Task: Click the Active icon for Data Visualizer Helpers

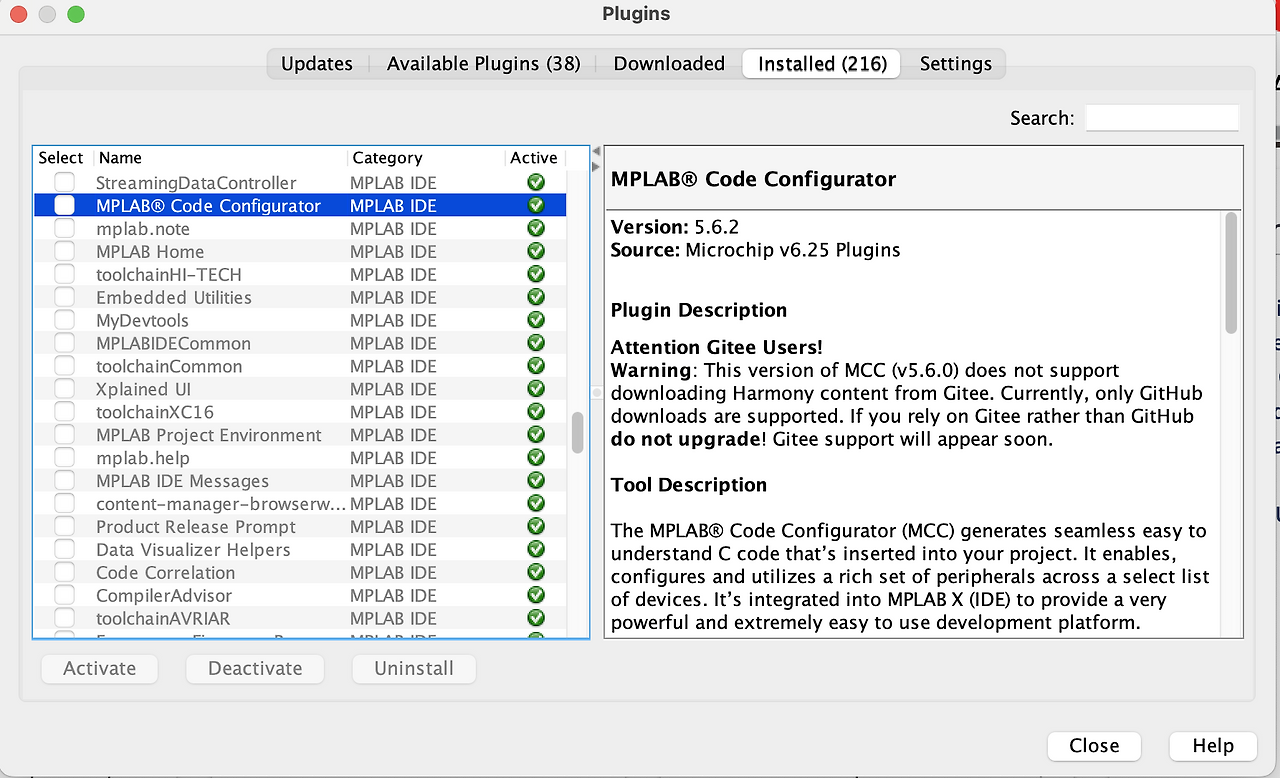Action: click(536, 550)
